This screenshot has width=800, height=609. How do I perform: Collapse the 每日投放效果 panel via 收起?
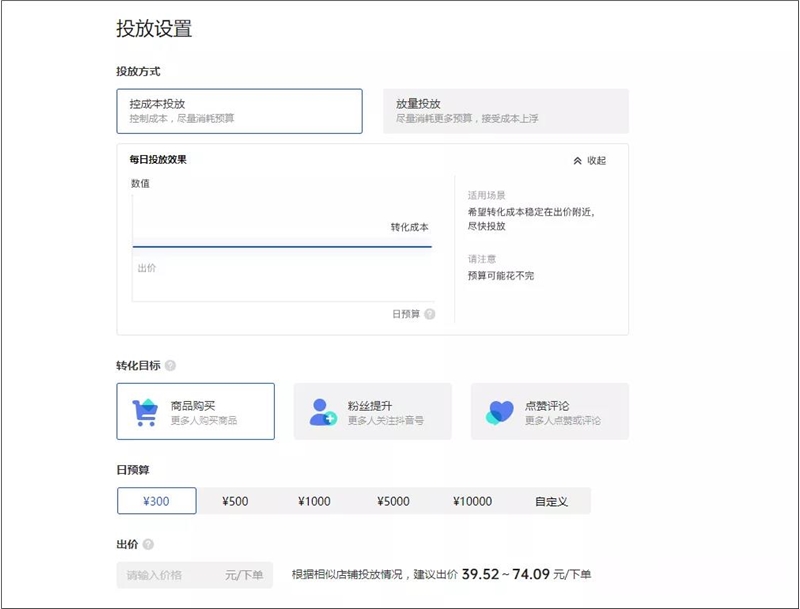pyautogui.click(x=597, y=159)
